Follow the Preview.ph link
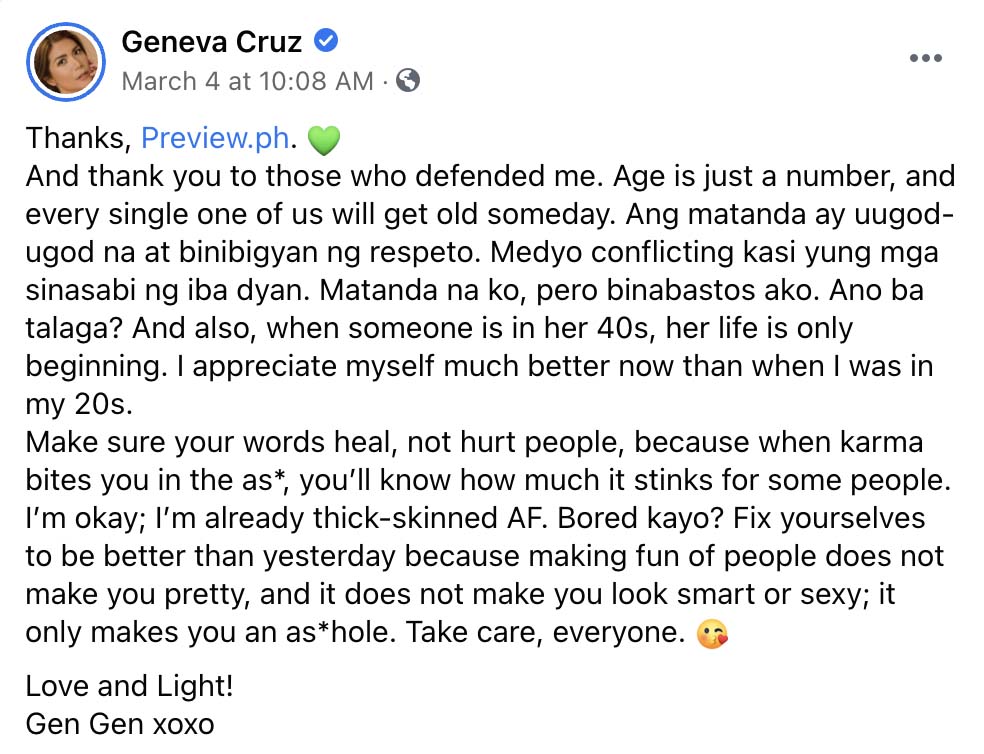 [x=215, y=139]
